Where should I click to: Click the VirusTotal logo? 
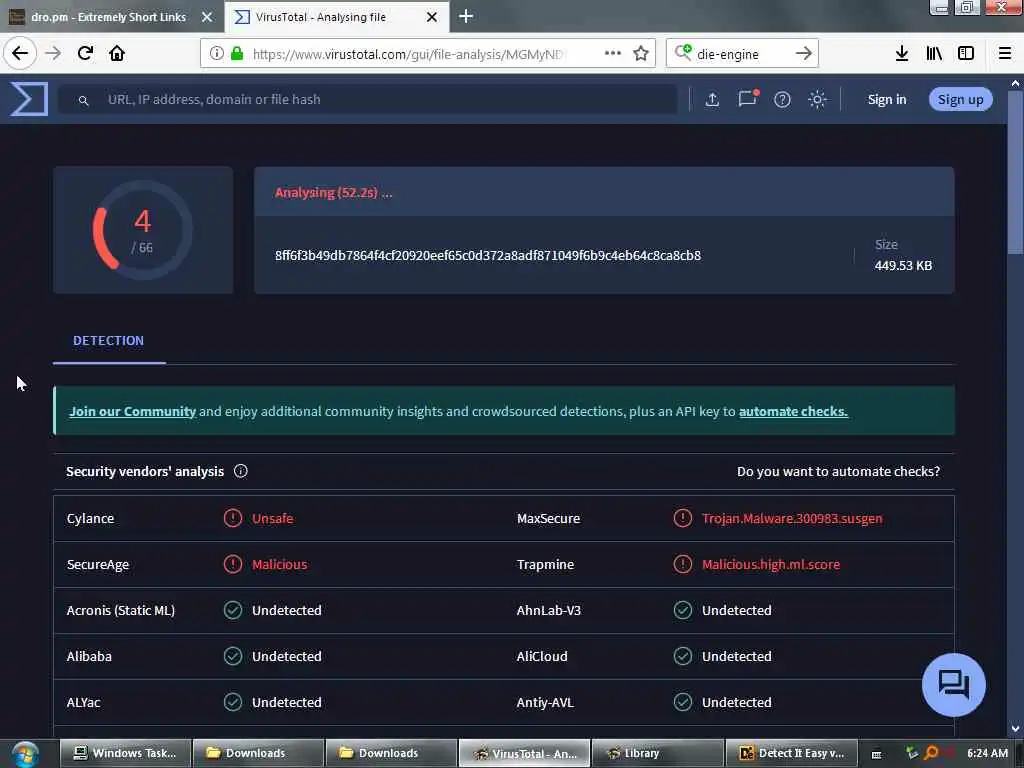[29, 99]
